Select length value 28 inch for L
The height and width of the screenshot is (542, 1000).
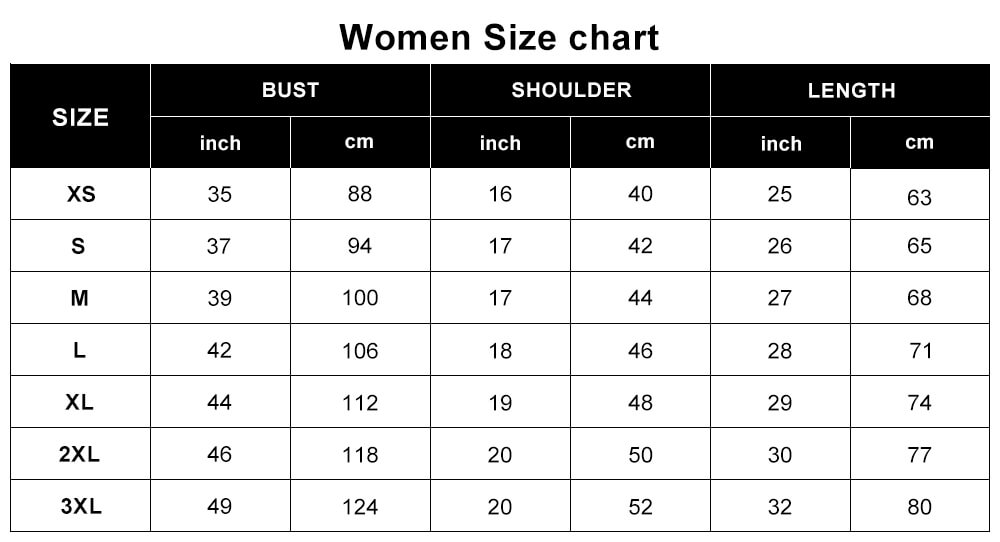pos(780,351)
